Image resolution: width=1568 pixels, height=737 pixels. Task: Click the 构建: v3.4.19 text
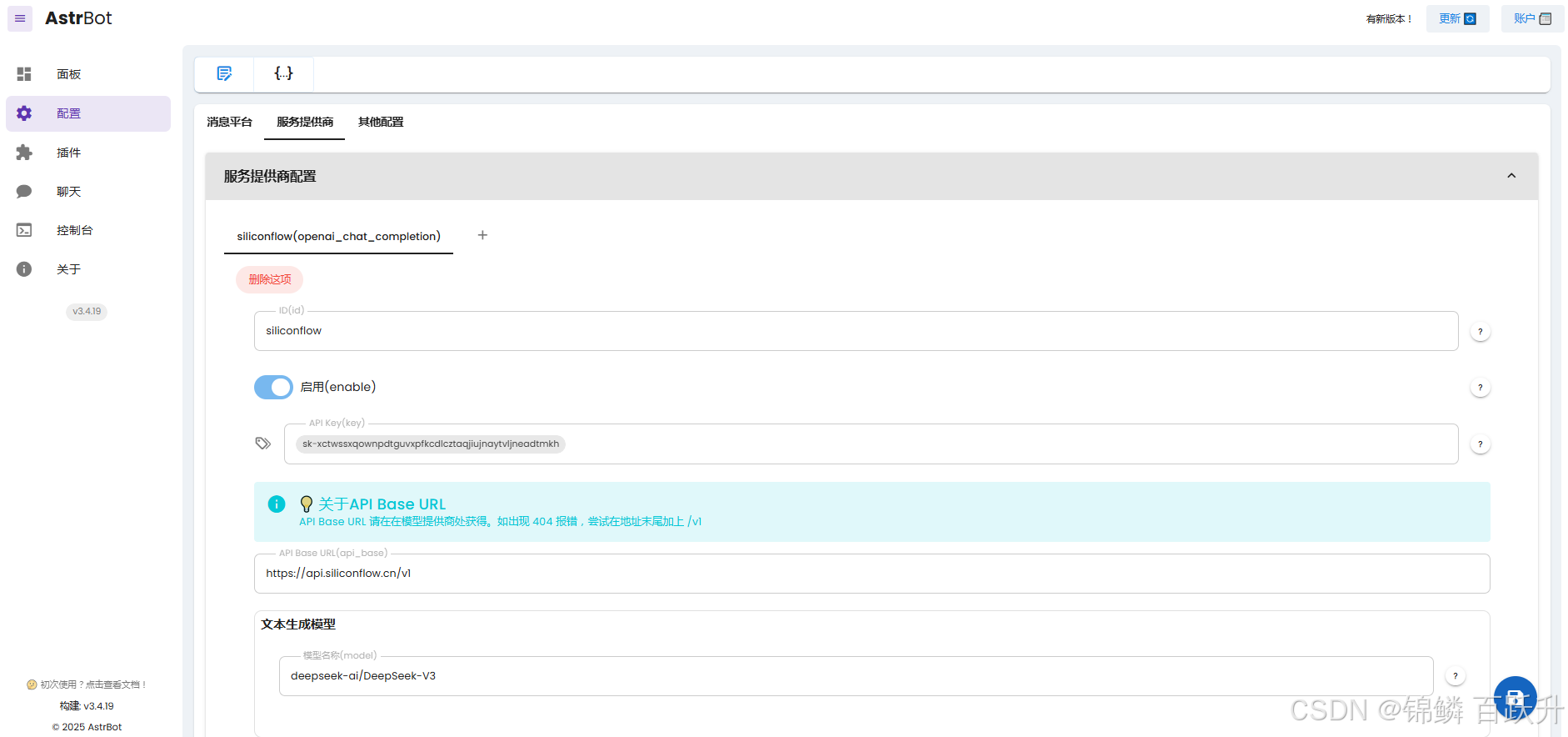coord(87,706)
